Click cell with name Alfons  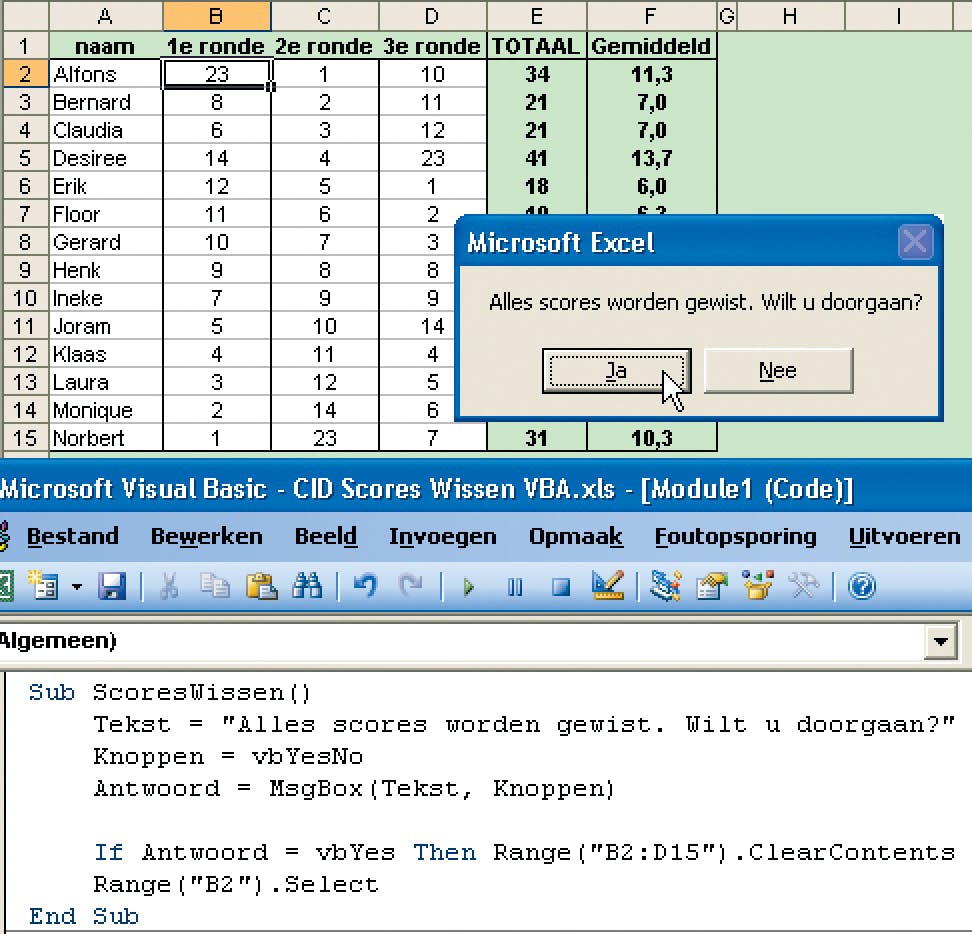point(105,74)
